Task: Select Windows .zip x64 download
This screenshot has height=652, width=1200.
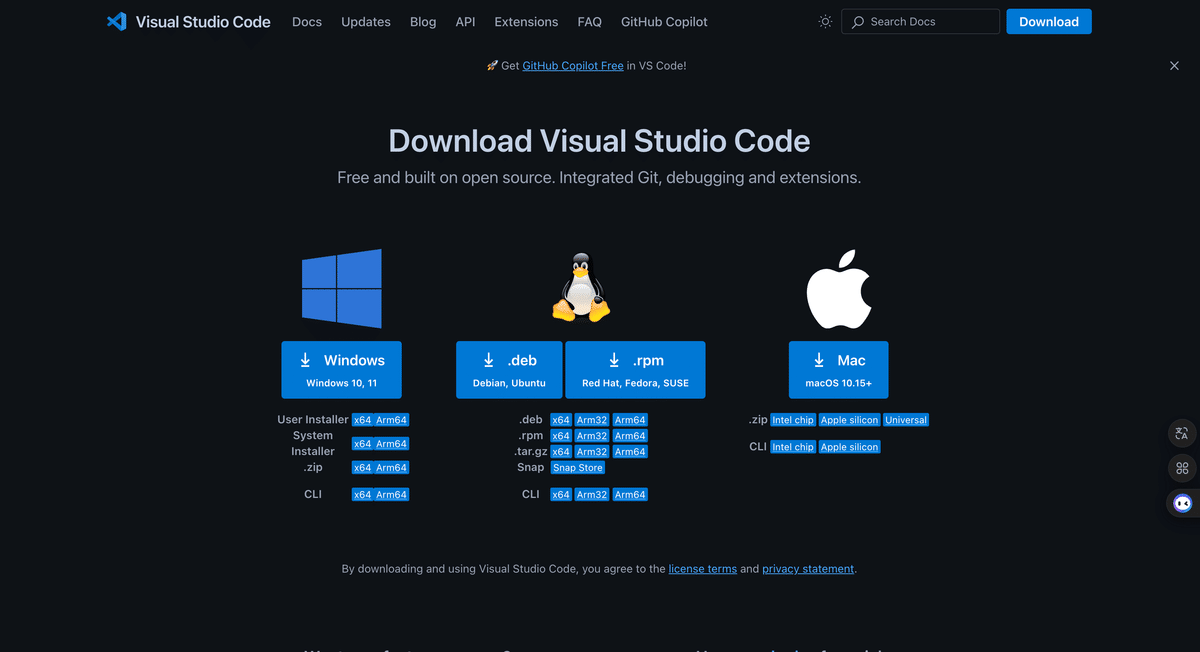Action: (362, 468)
